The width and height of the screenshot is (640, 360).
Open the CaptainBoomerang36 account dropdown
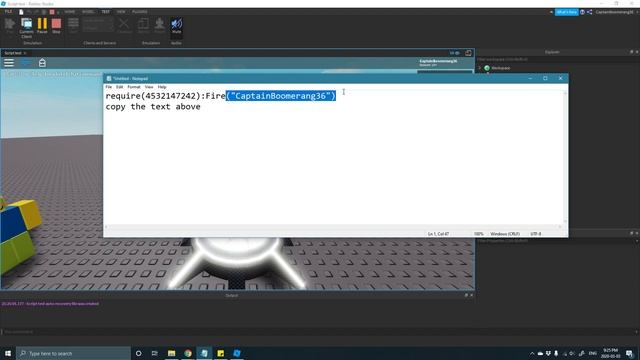[616, 12]
